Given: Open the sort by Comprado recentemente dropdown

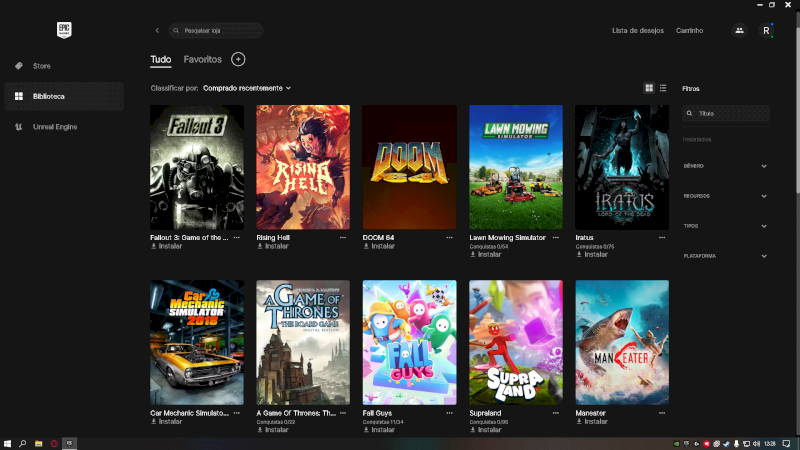Looking at the screenshot, I should point(246,88).
